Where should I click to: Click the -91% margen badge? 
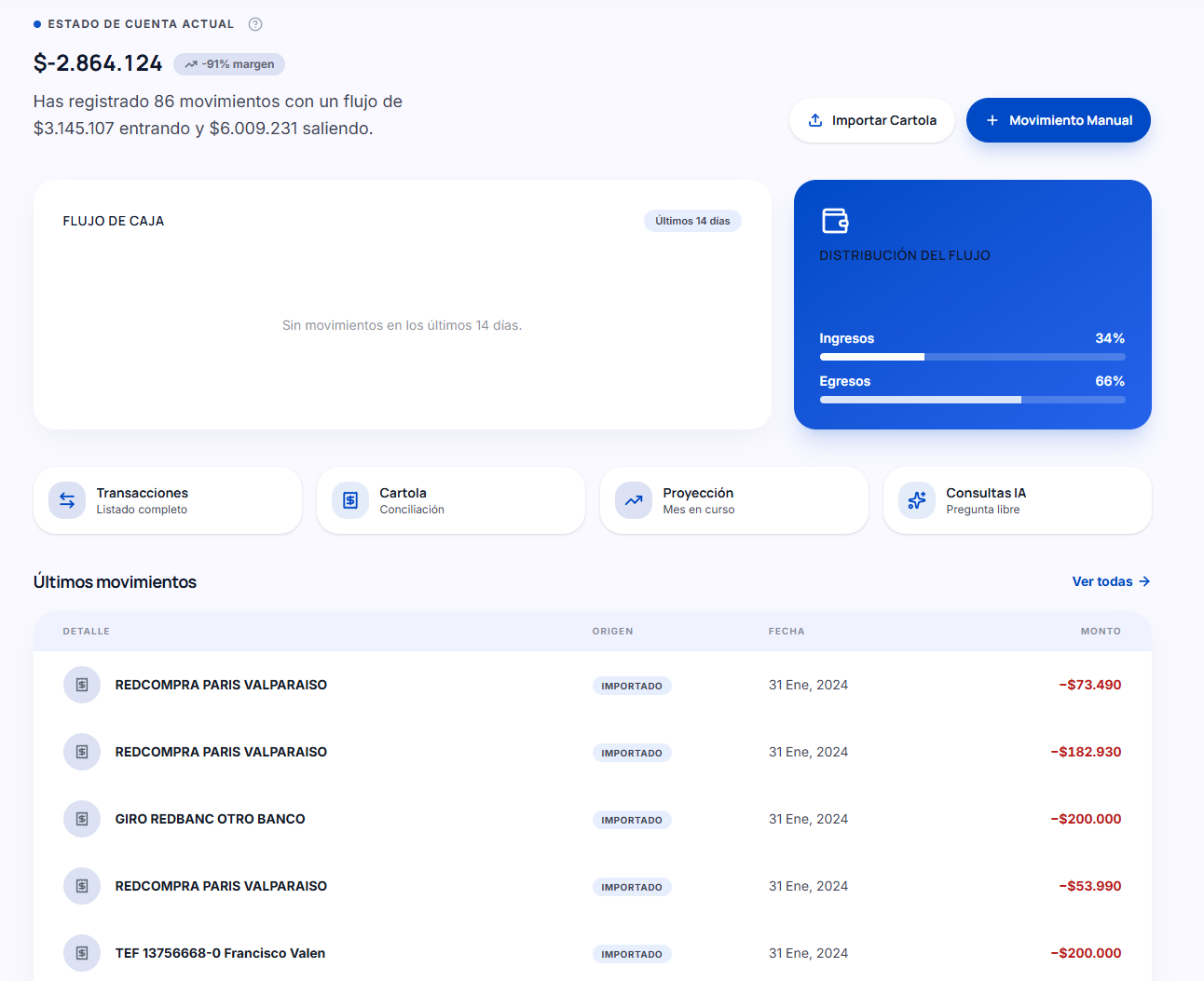coord(229,64)
